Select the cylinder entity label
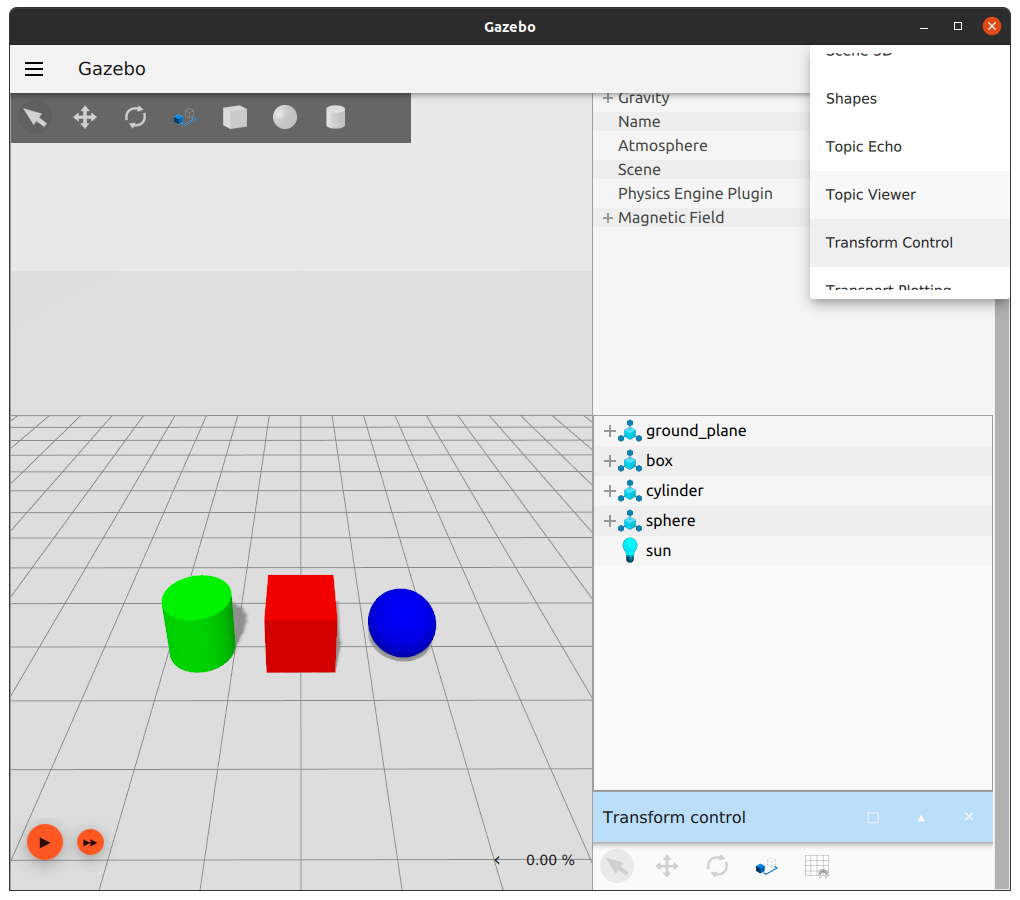This screenshot has width=1020, height=900. pyautogui.click(x=675, y=491)
